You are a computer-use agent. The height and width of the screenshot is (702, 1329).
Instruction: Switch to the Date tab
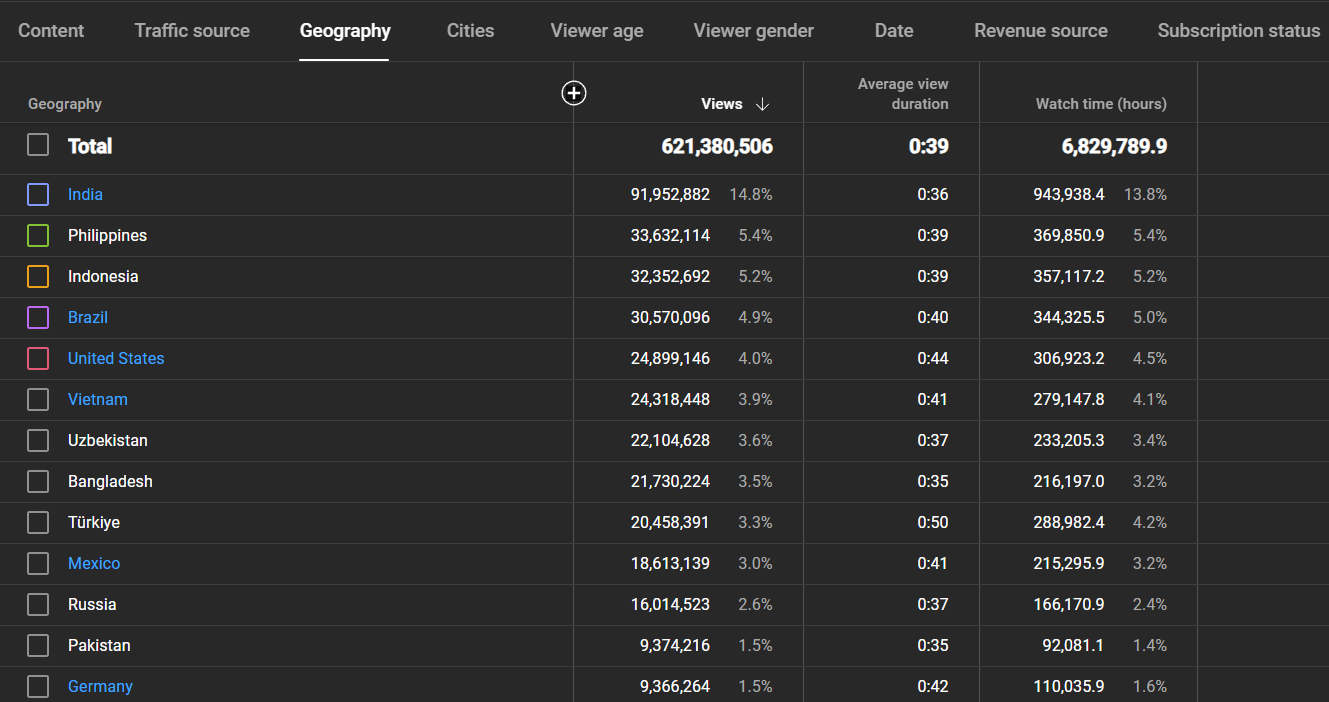tap(894, 31)
